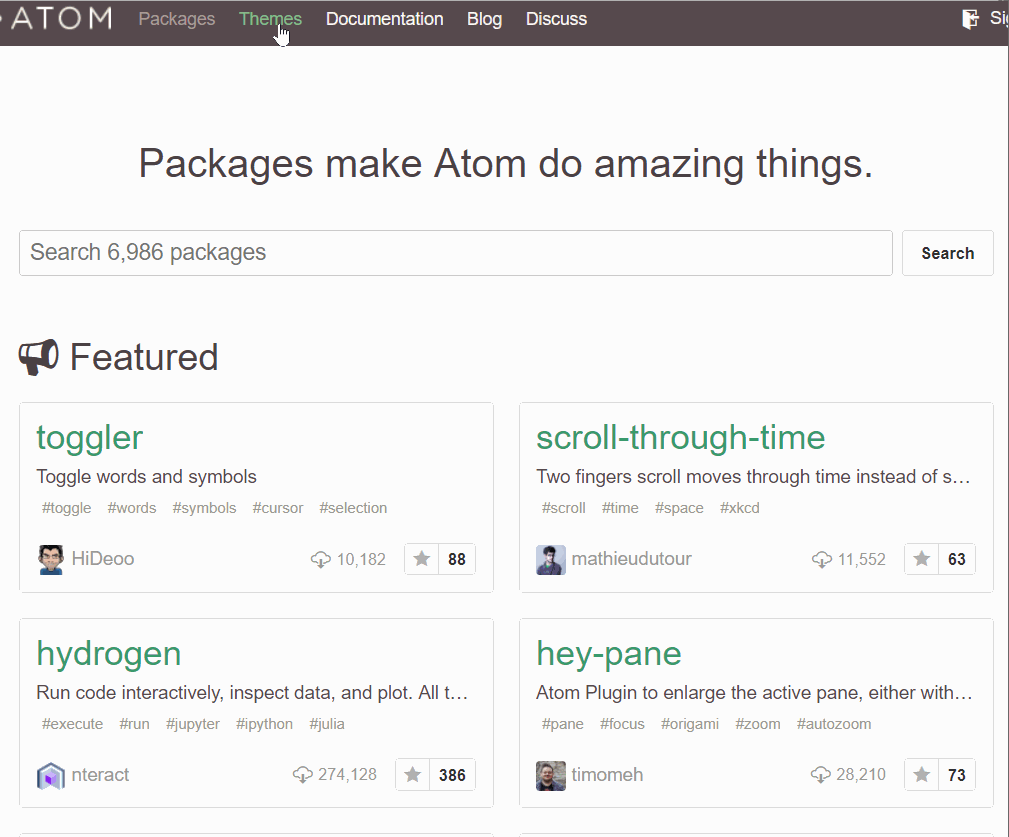Open the Packages nav item
Image resolution: width=1009 pixels, height=837 pixels.
click(x=177, y=19)
